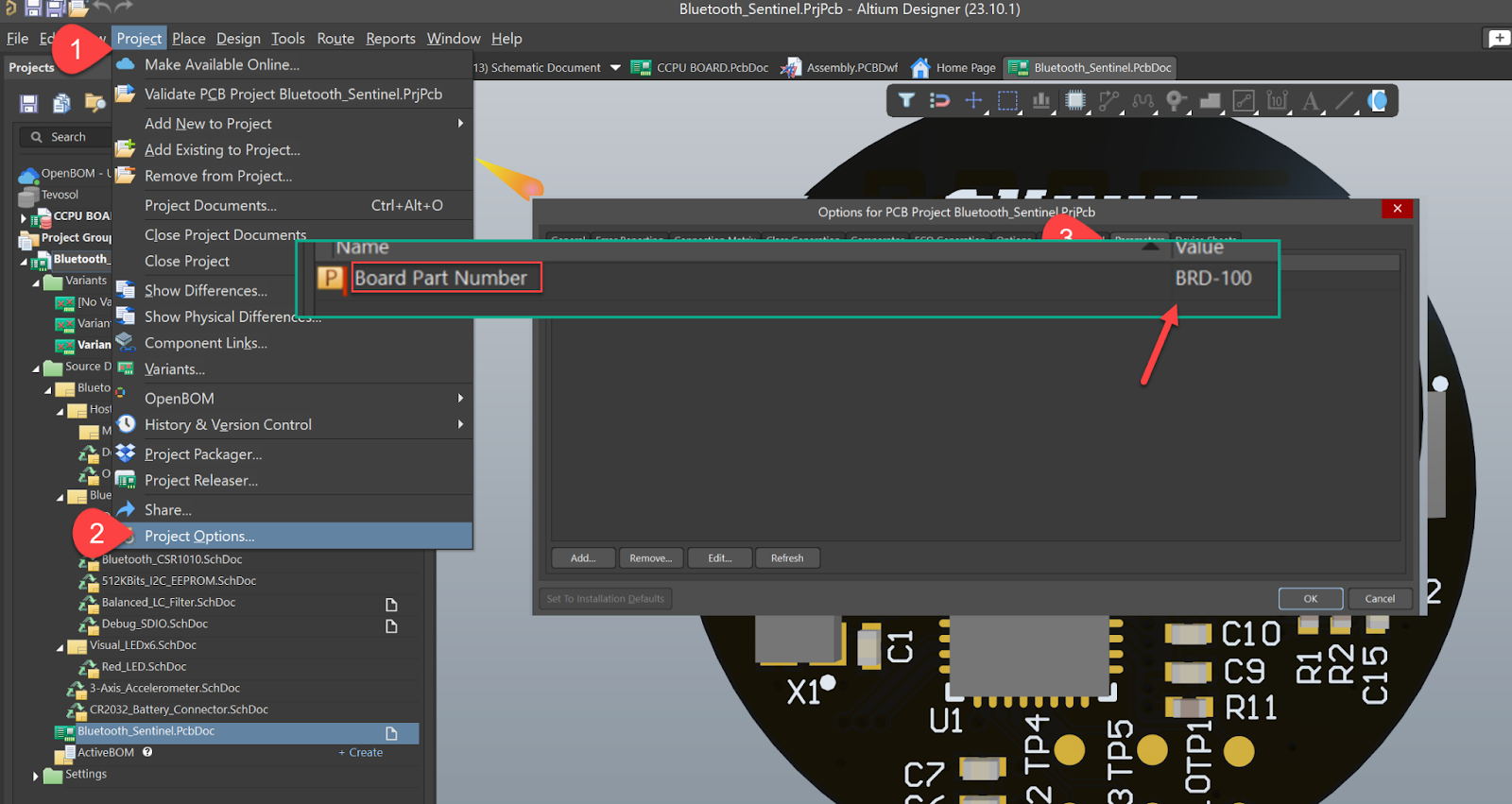This screenshot has width=1512, height=804.
Task: Select Bluetooth_Sentinel.PcbDoc in the project tree
Action: [x=146, y=731]
